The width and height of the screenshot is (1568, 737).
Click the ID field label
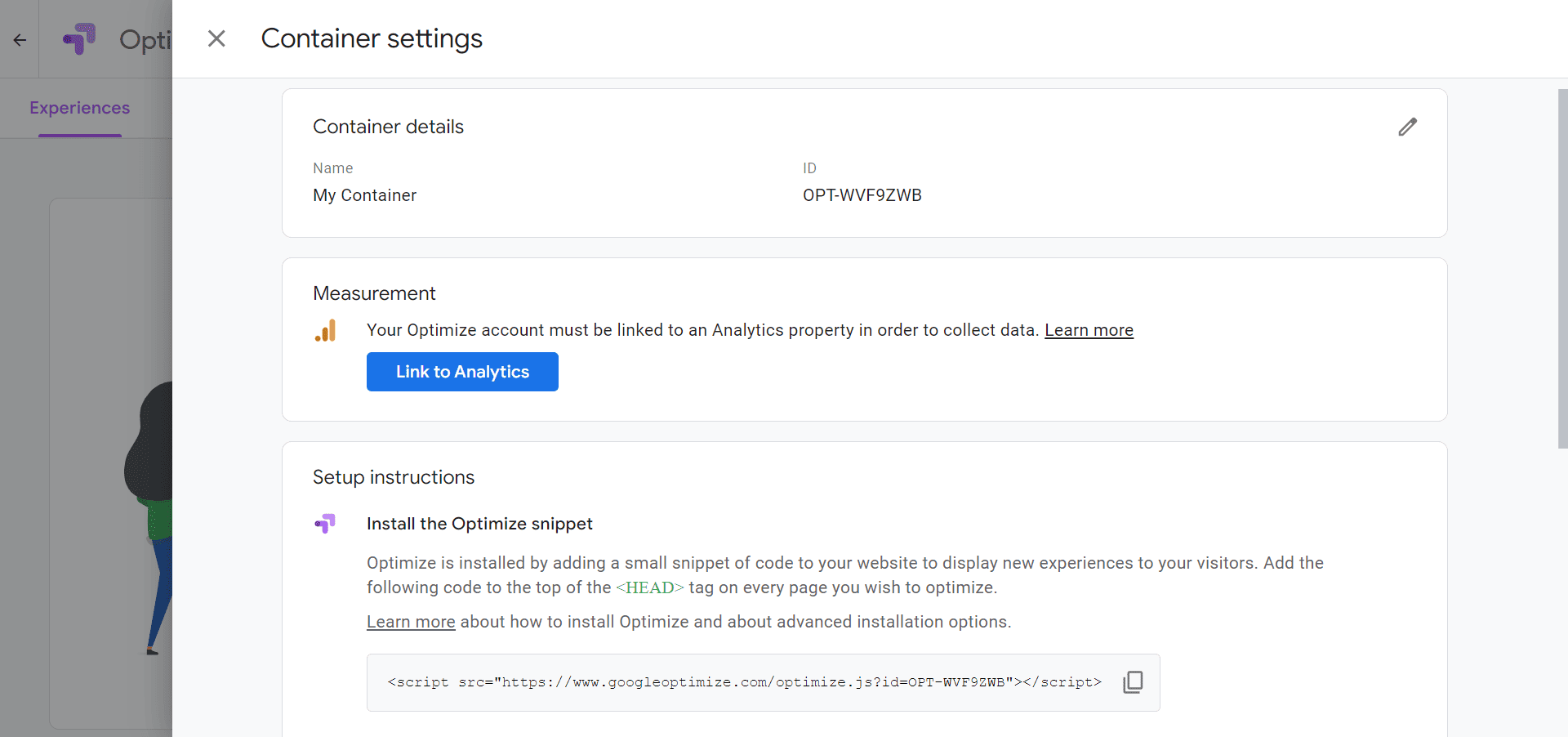[809, 168]
